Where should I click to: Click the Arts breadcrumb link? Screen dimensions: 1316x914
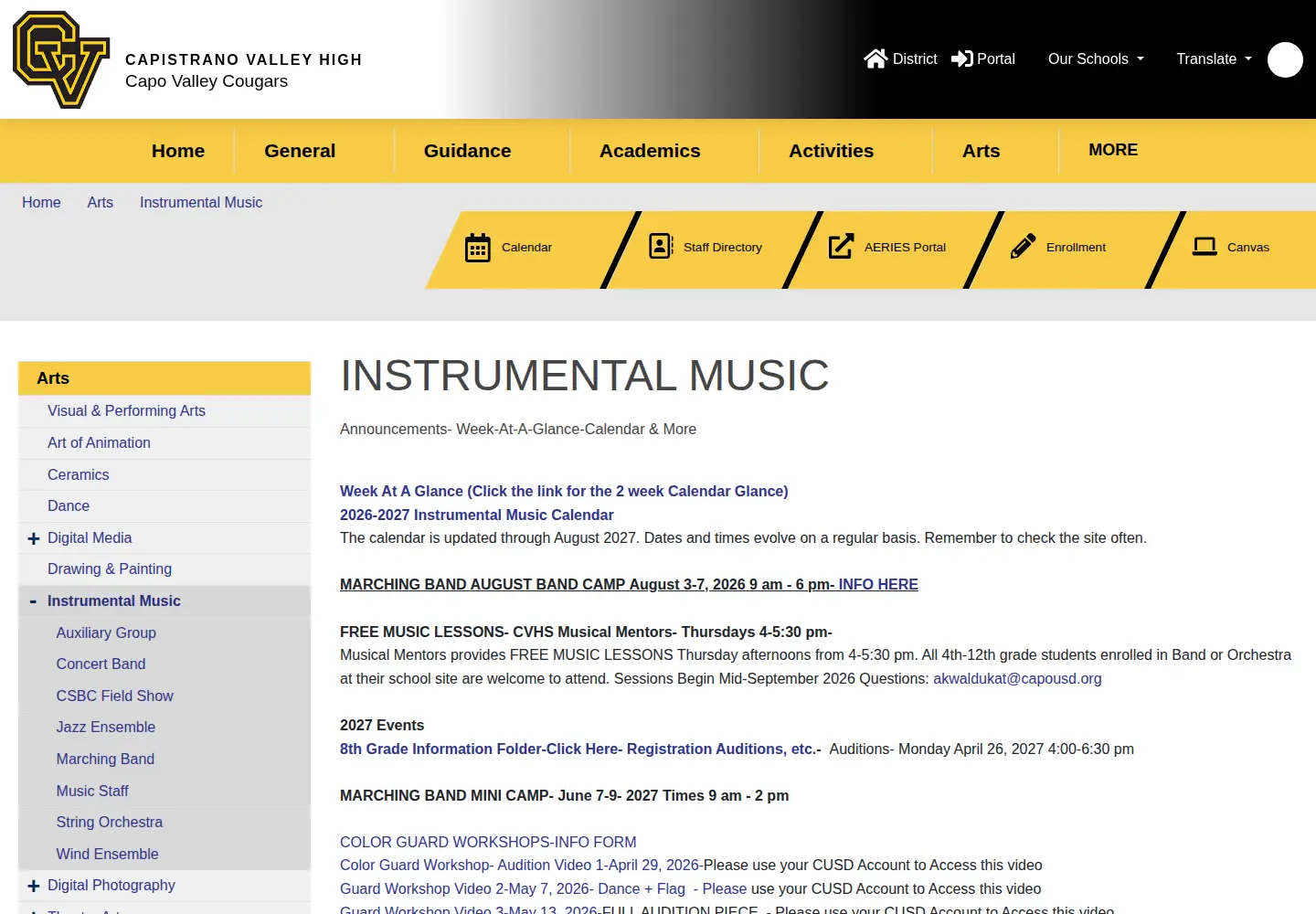click(101, 203)
